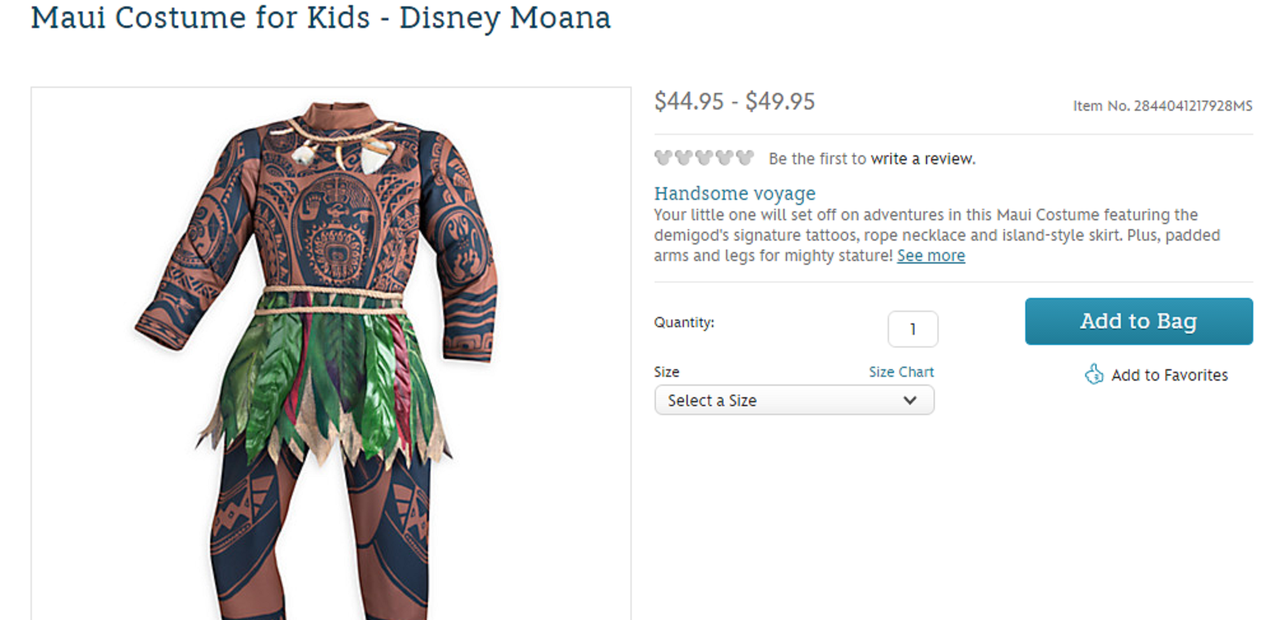
Task: Click the fourth Mickey rating icon
Action: point(724,158)
